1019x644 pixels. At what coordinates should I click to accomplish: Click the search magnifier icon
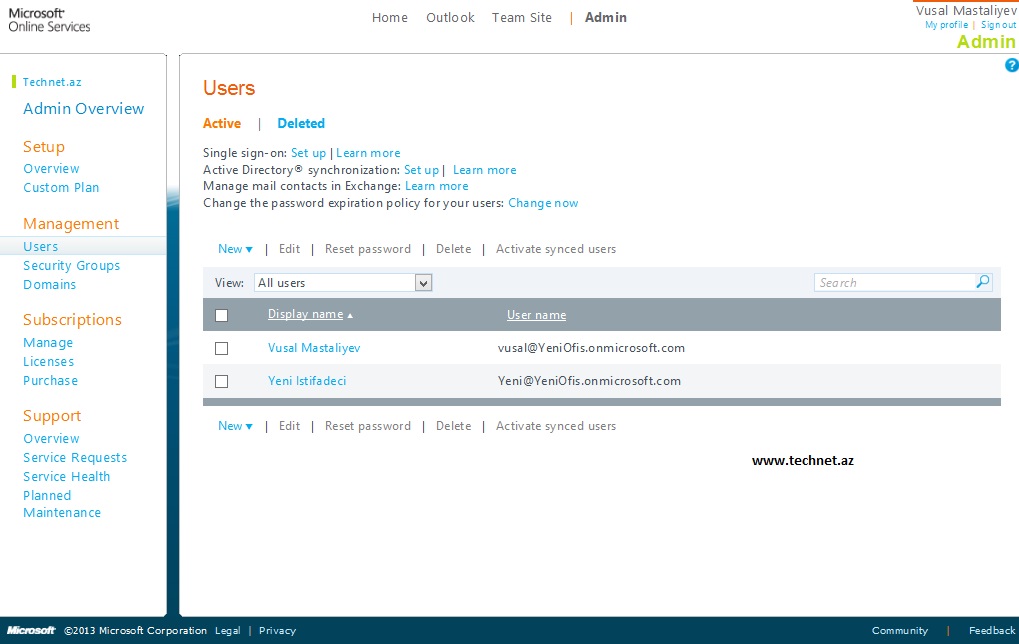[983, 283]
